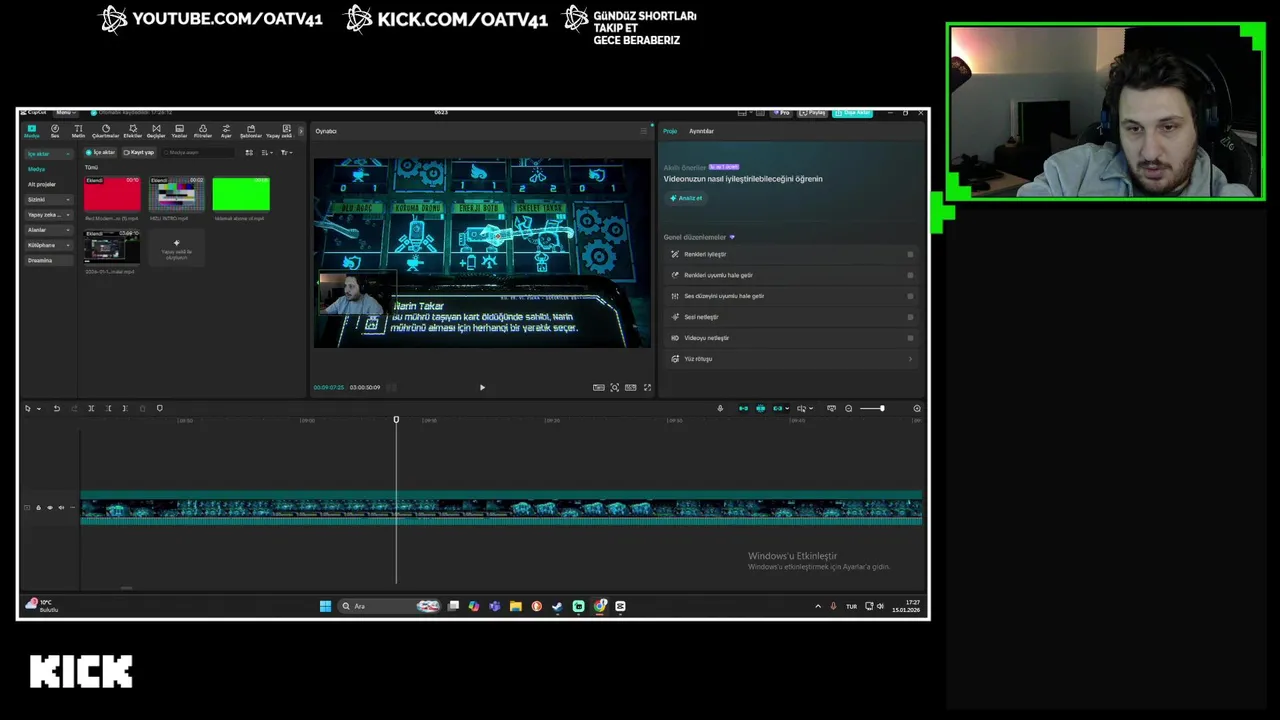Open the media filter dropdown

point(286,152)
